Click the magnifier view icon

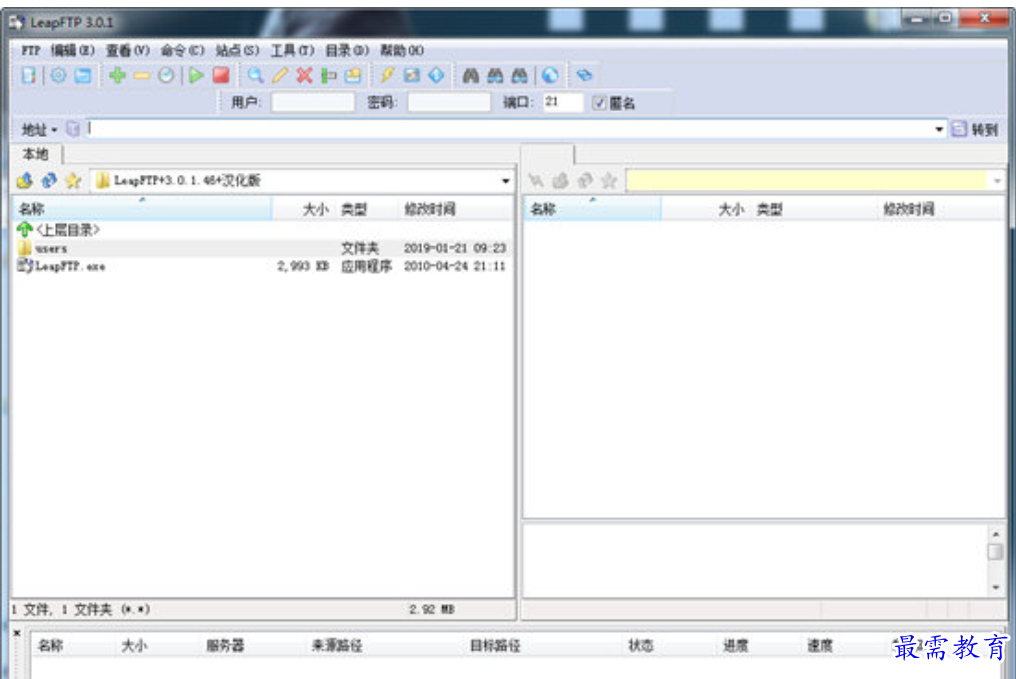[255, 75]
